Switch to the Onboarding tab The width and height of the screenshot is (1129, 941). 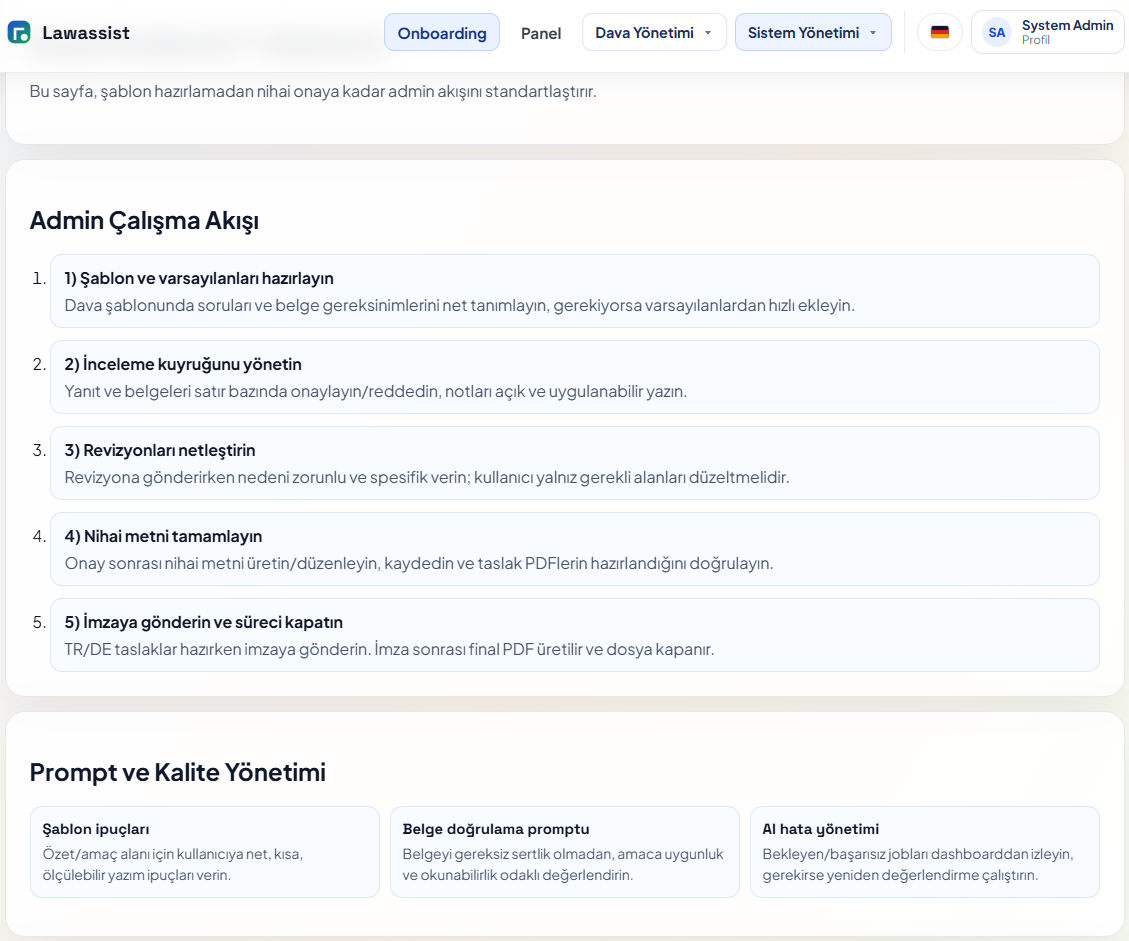(x=442, y=33)
